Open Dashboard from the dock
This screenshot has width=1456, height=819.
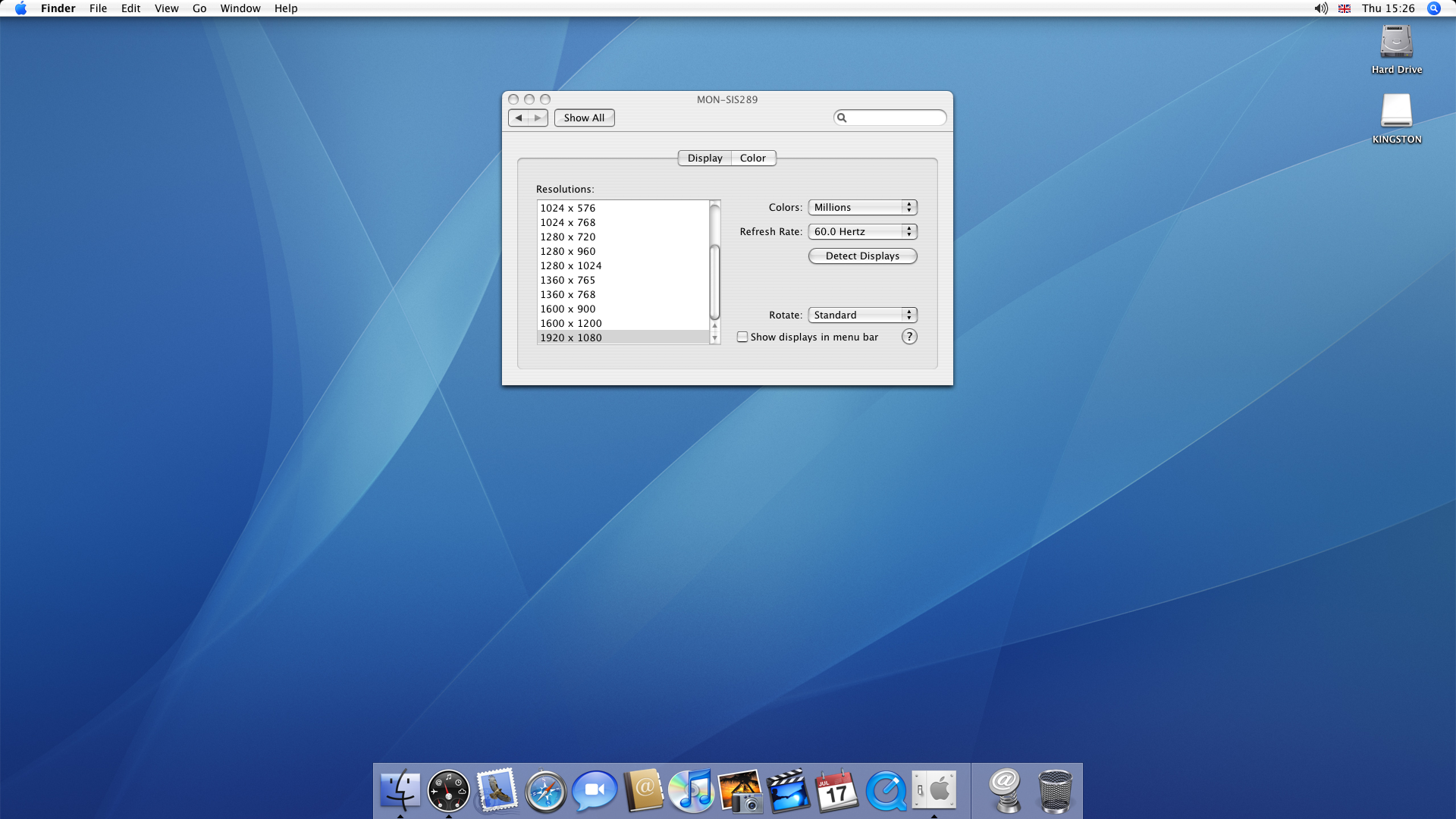coord(448,791)
